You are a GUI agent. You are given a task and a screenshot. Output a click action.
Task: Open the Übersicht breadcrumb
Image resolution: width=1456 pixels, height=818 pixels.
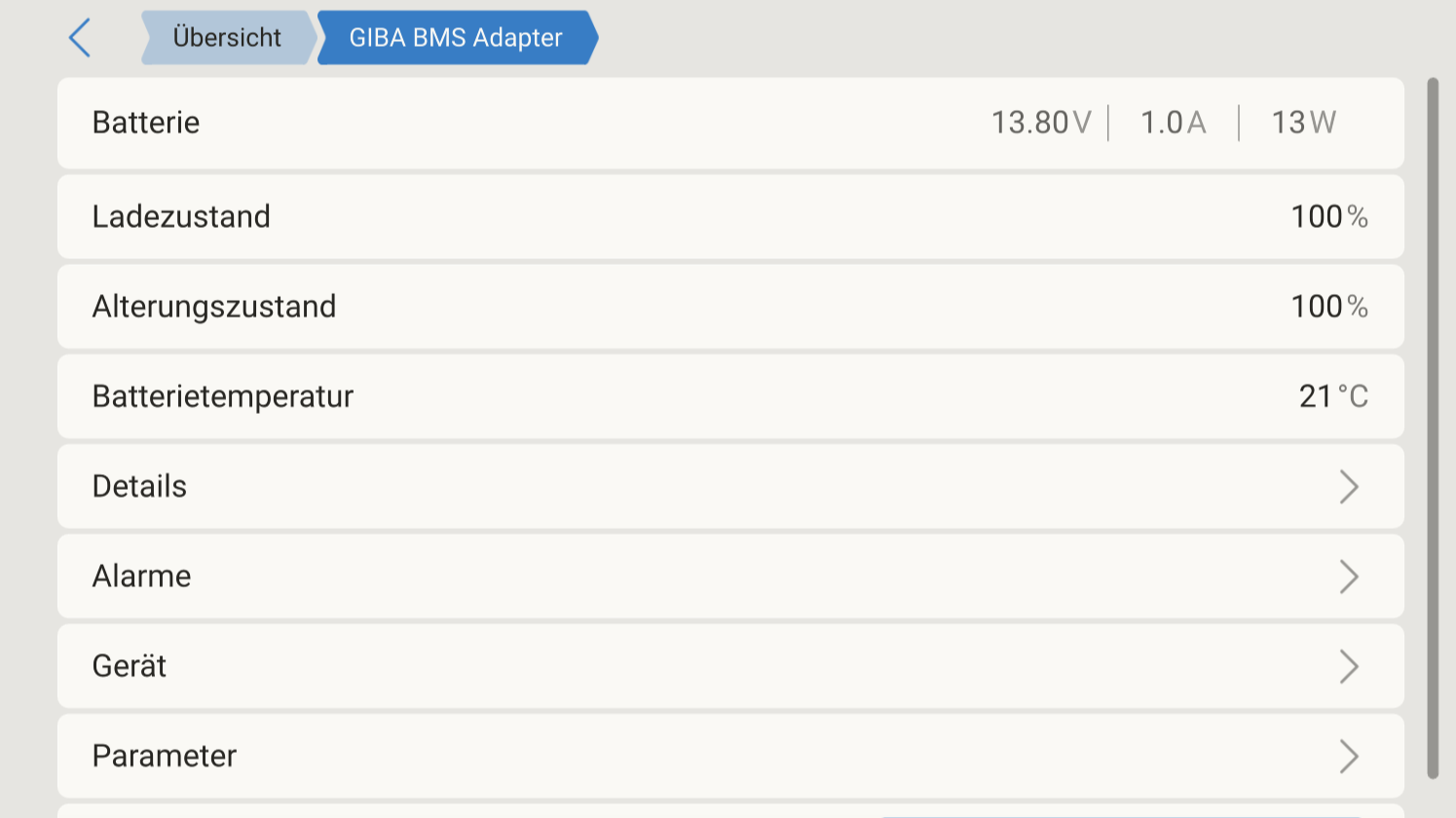[x=228, y=38]
